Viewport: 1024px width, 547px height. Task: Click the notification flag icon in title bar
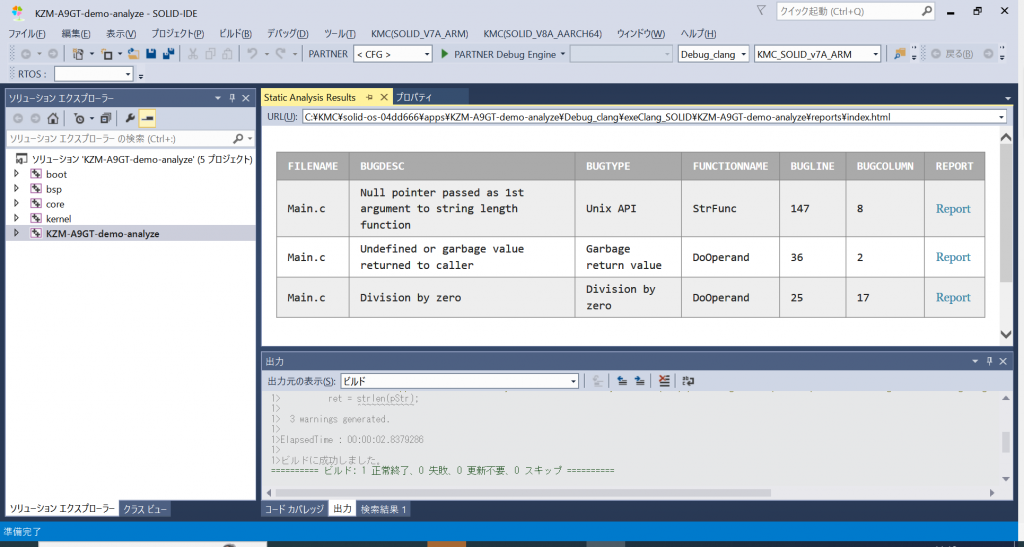pos(763,11)
